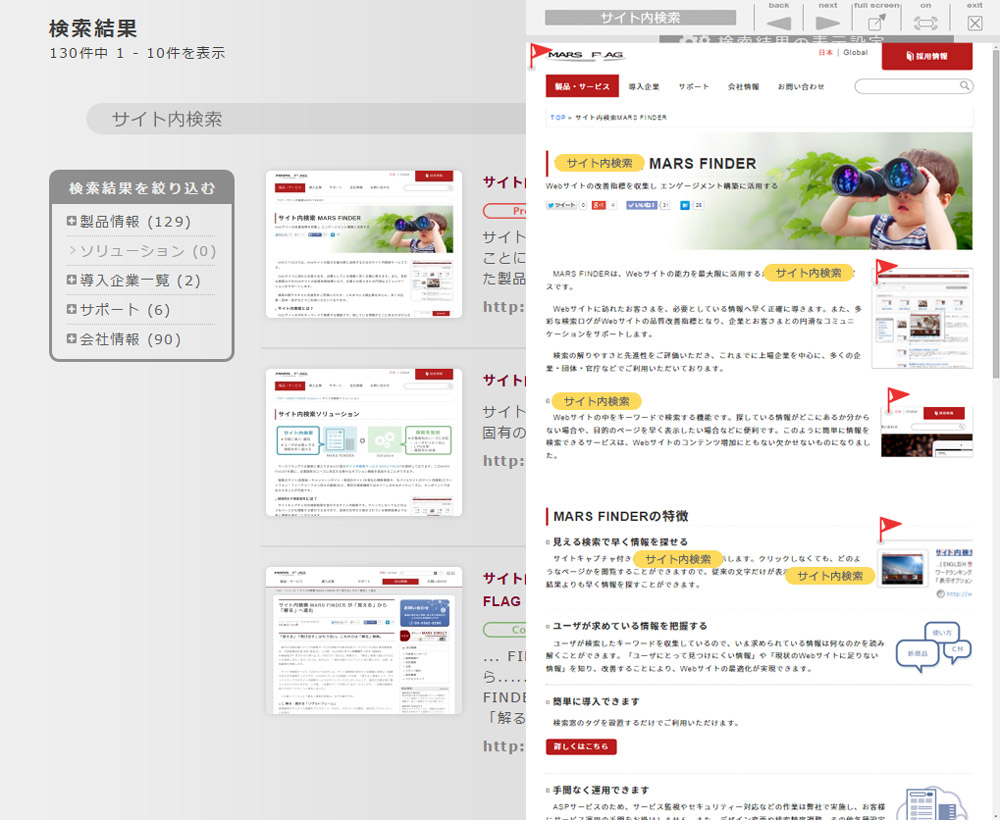
Task: Select the ソリューション (0) filter item
Action: (x=142, y=251)
